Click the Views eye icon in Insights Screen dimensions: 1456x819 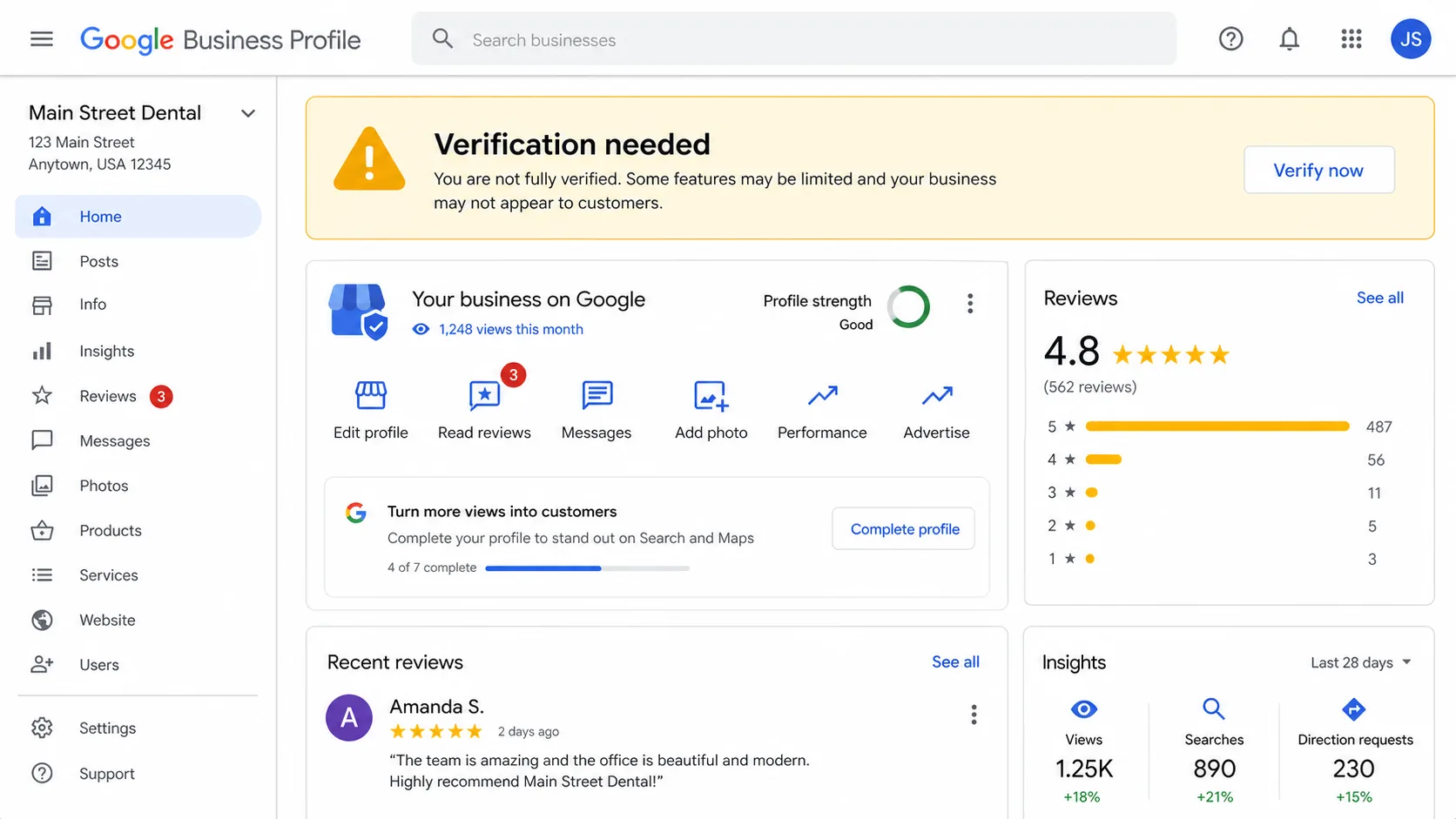tap(1083, 709)
